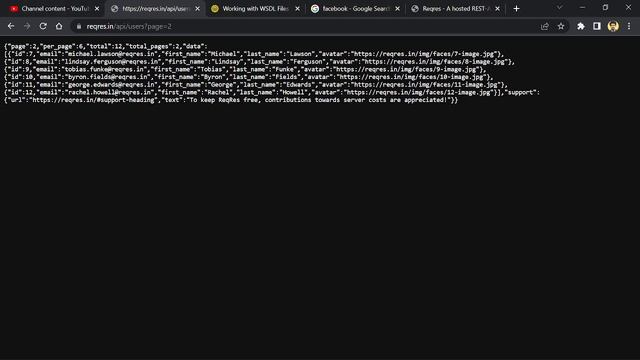View site security lock info
This screenshot has width=640, height=360.
pos(79,27)
